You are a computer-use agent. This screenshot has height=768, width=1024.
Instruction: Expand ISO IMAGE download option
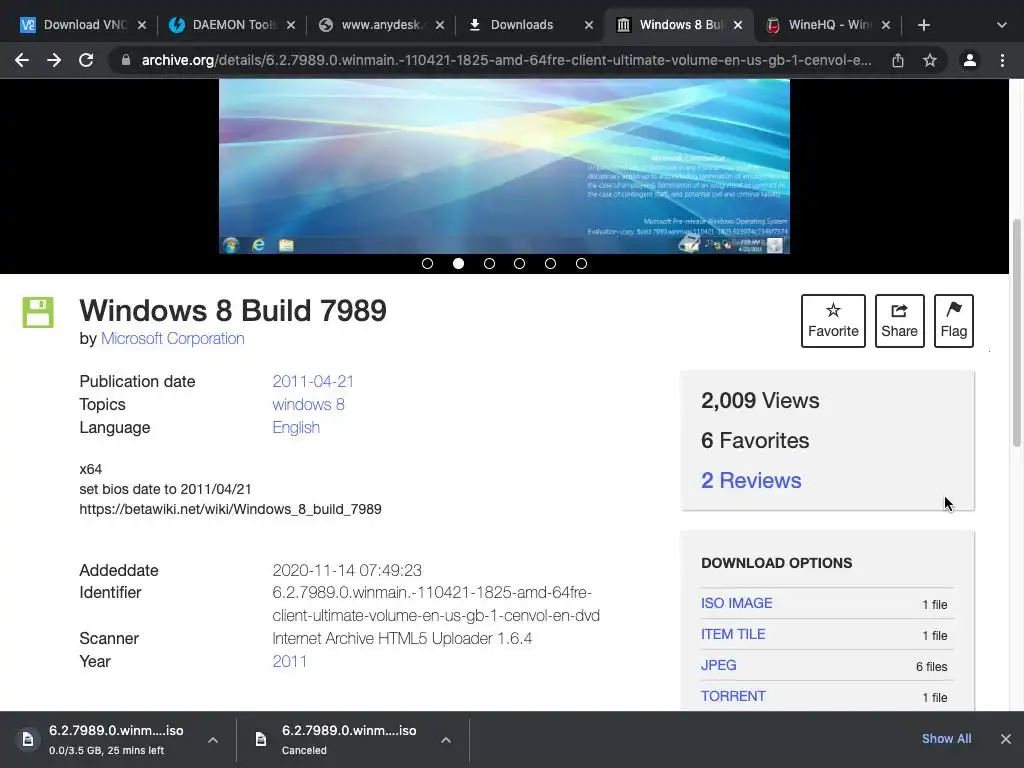click(x=736, y=603)
